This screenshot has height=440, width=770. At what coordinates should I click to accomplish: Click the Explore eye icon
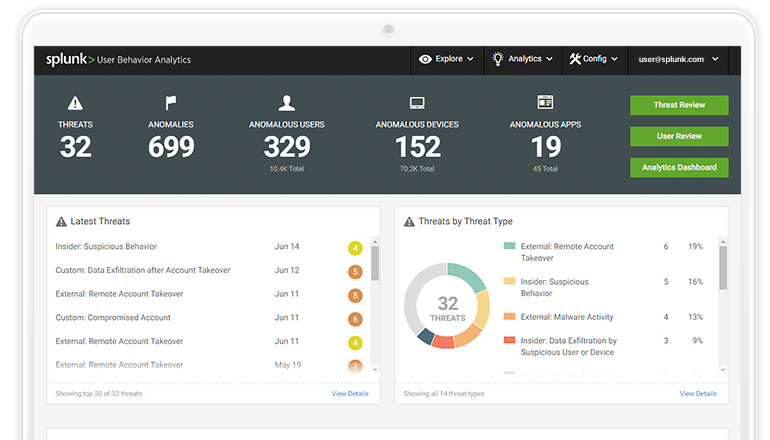point(426,59)
